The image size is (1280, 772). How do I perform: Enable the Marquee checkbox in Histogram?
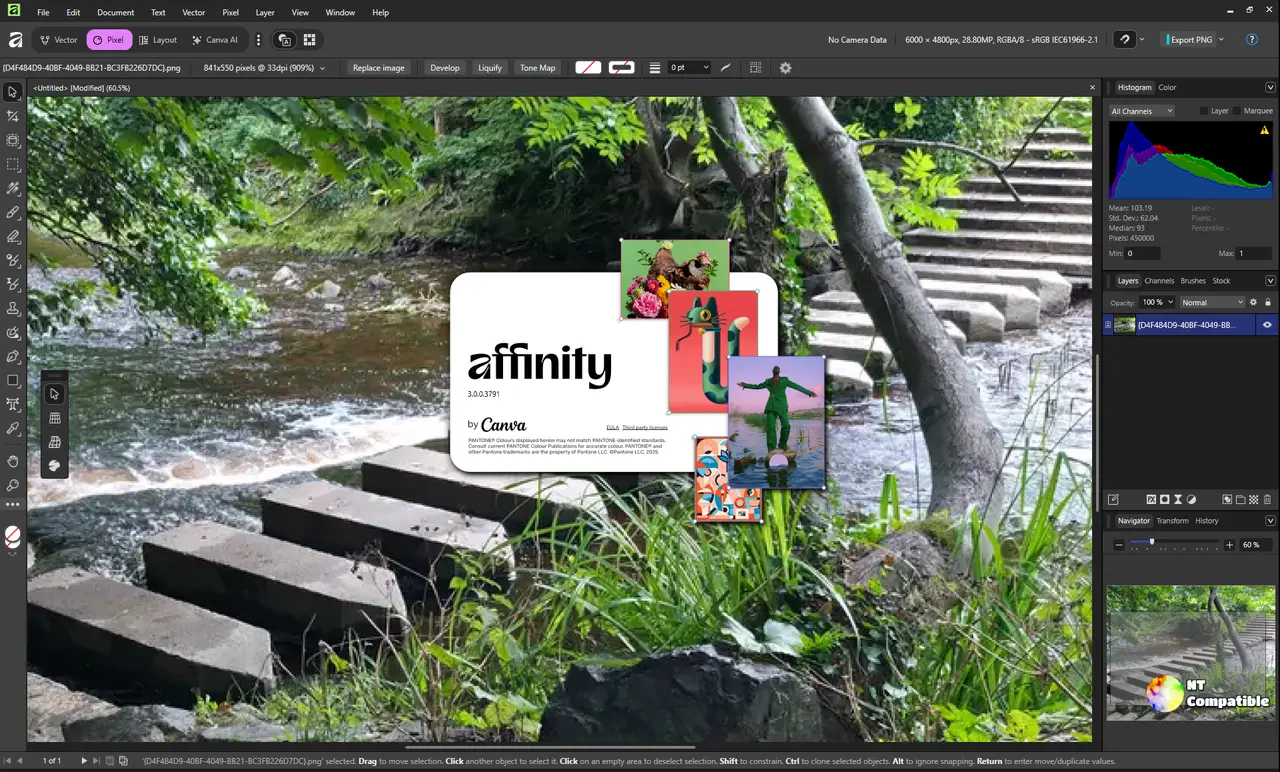[1237, 111]
